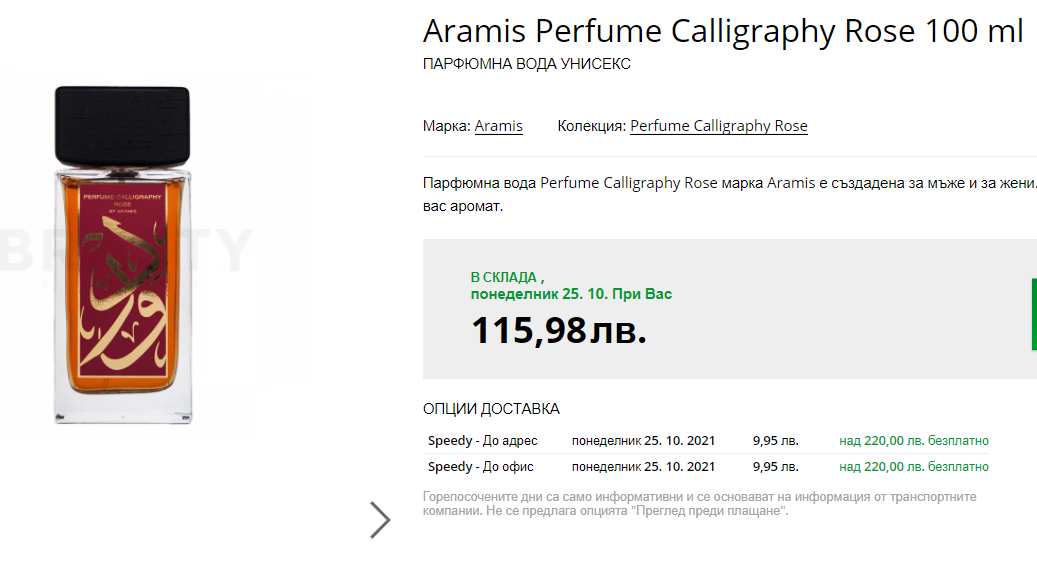
Task: Click the product description paragraph
Action: [730, 195]
